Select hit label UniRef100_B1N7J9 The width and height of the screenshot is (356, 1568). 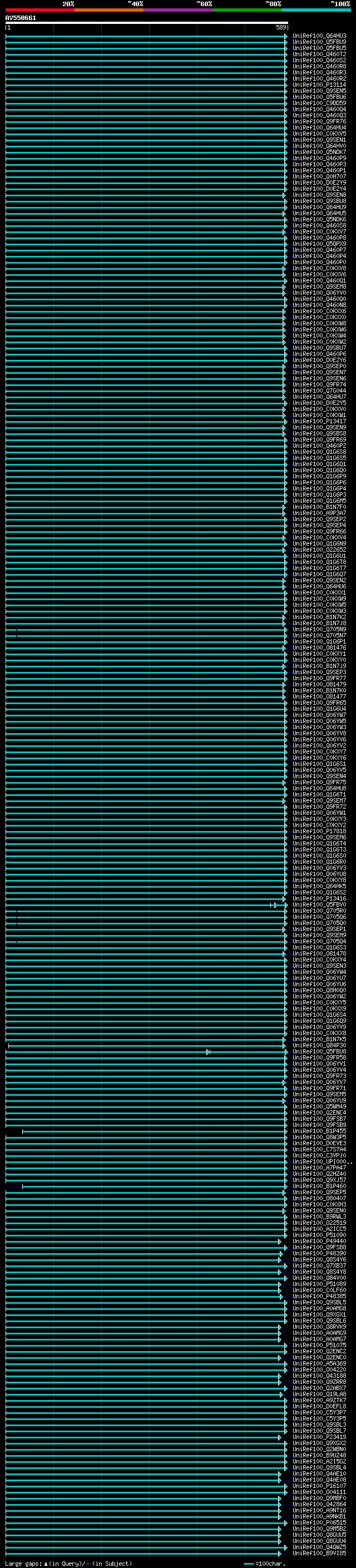click(319, 666)
